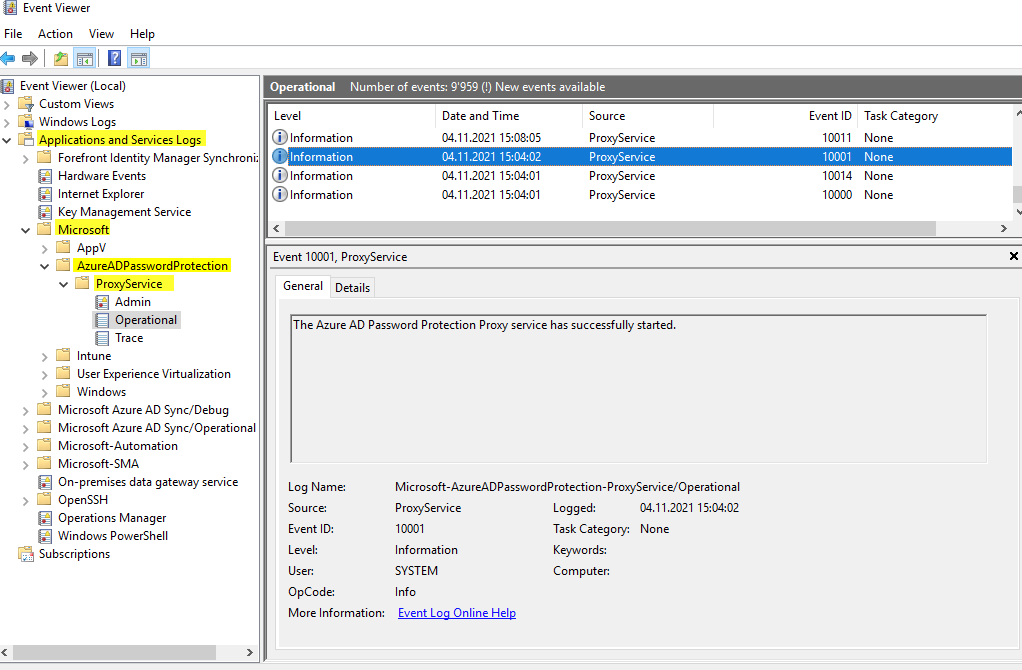Click the tree pane horizontal scrollbar thumb
Image resolution: width=1022 pixels, height=670 pixels.
[x=114, y=652]
